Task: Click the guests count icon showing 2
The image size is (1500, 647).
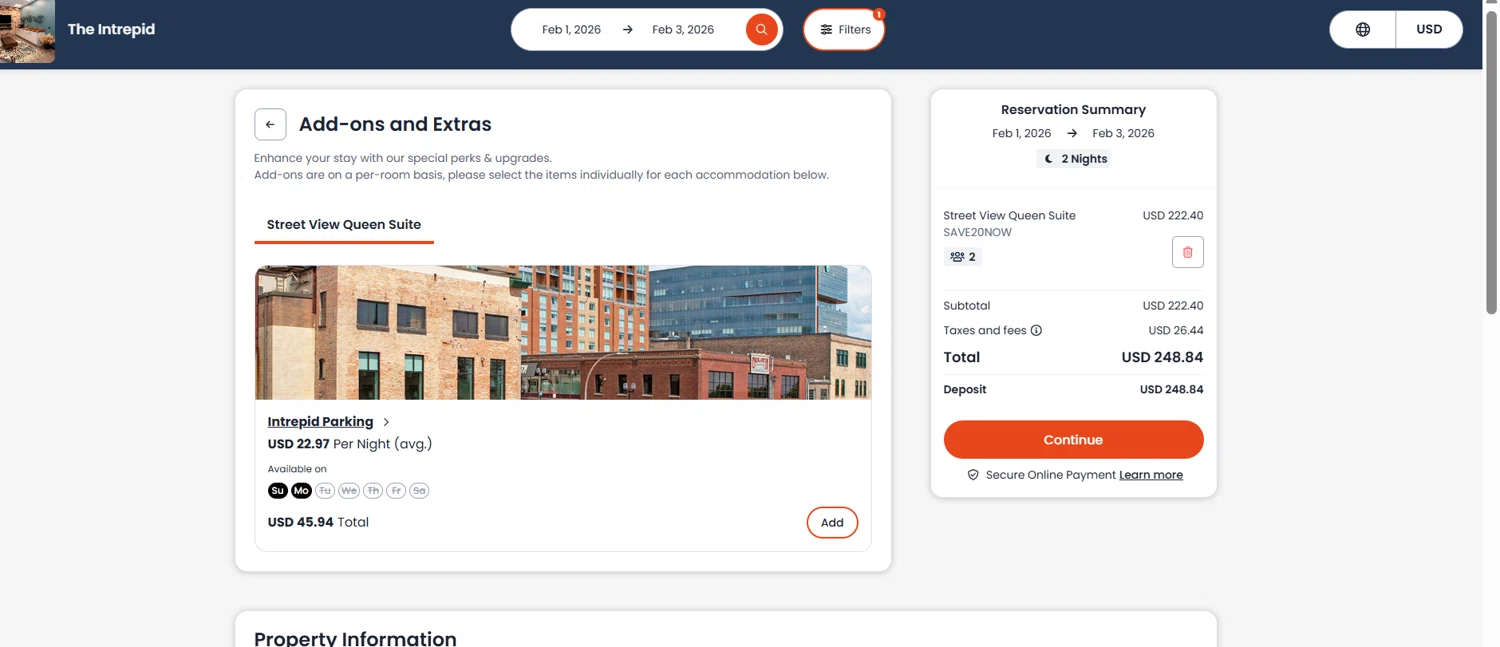Action: (963, 257)
